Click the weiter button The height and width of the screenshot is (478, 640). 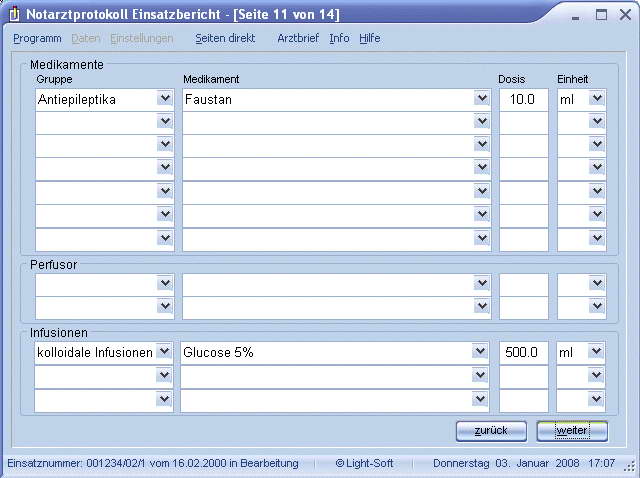pos(572,431)
